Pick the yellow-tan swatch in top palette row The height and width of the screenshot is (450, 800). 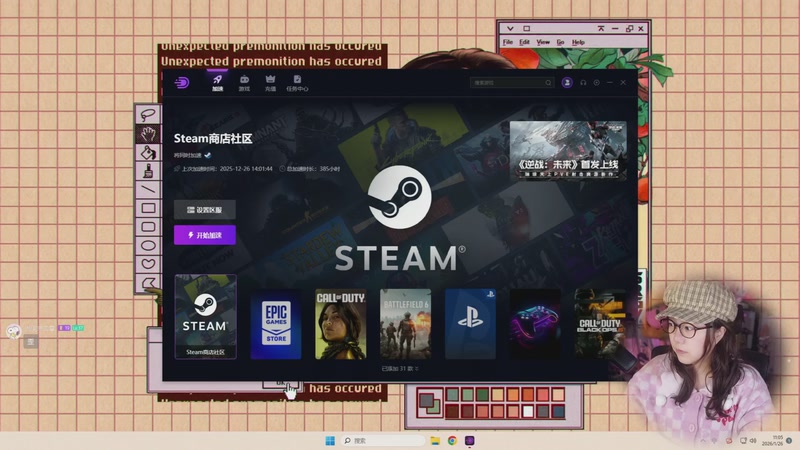(497, 394)
